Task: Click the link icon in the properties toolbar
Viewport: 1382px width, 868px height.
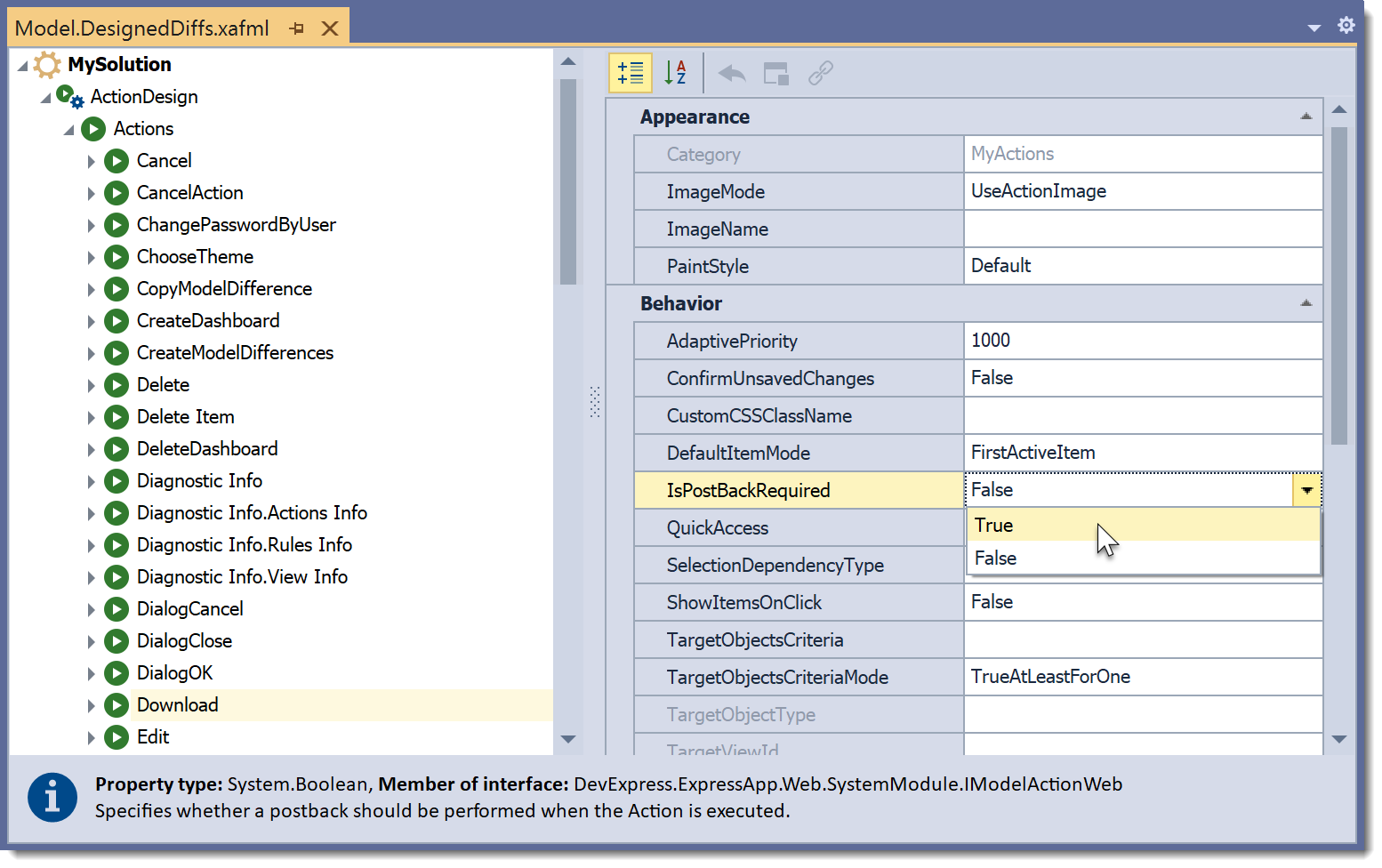Action: (x=820, y=73)
